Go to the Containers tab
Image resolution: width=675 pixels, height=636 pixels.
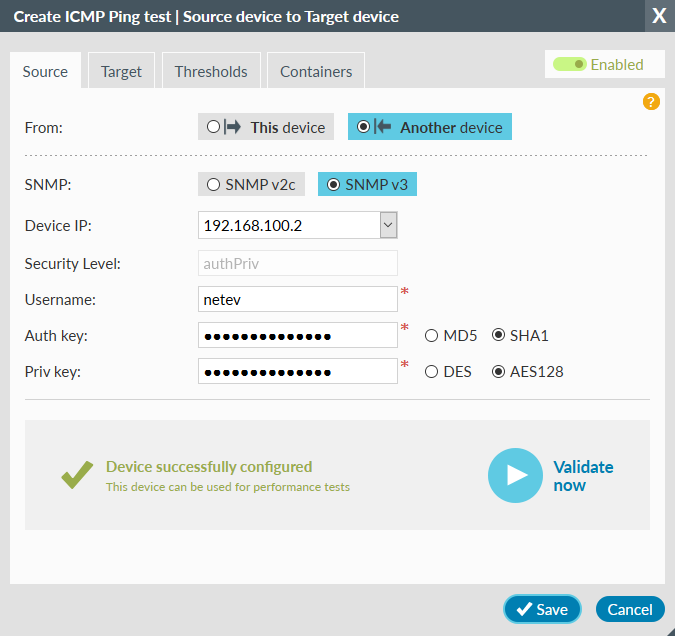click(316, 72)
